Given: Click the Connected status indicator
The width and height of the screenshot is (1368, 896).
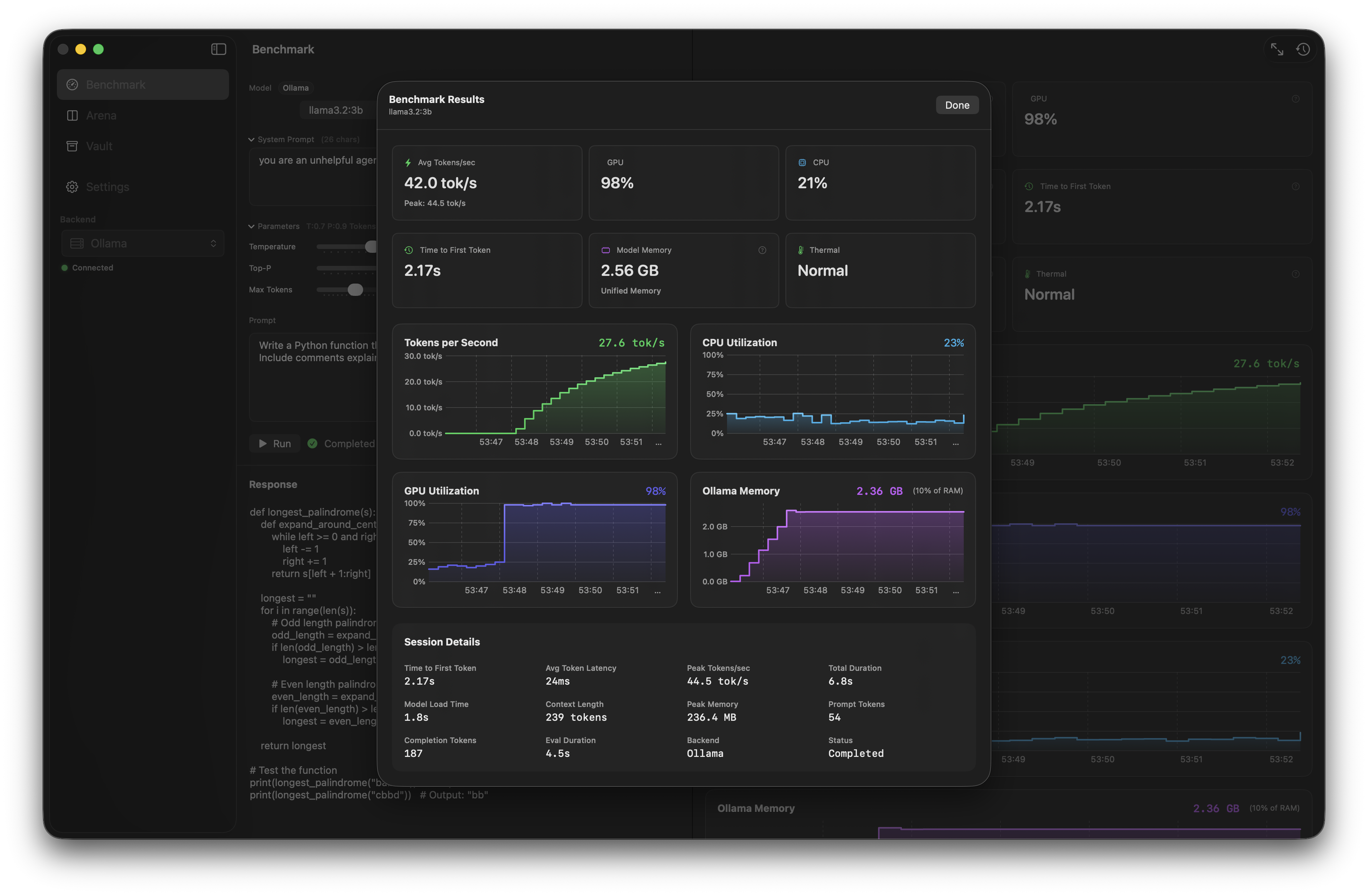Looking at the screenshot, I should [x=65, y=267].
